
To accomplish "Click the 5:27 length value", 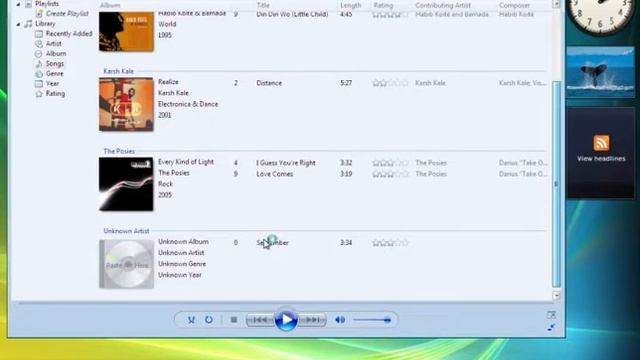I will coord(346,83).
